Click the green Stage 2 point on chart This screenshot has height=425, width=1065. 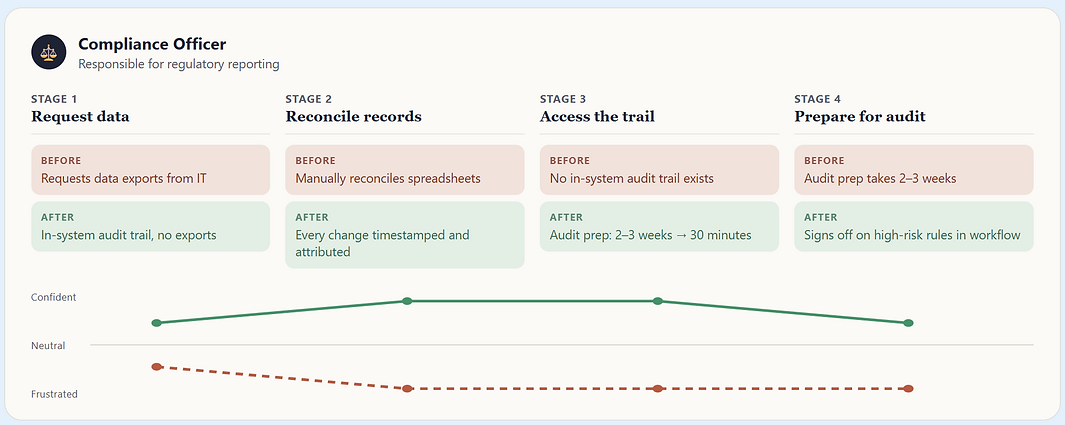[x=407, y=301]
